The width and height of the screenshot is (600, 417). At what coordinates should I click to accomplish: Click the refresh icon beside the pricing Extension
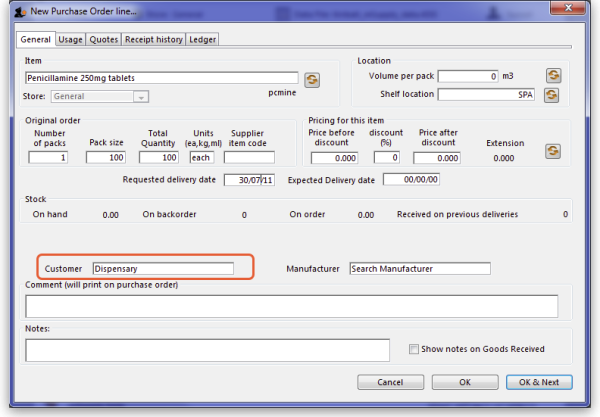pos(552,151)
